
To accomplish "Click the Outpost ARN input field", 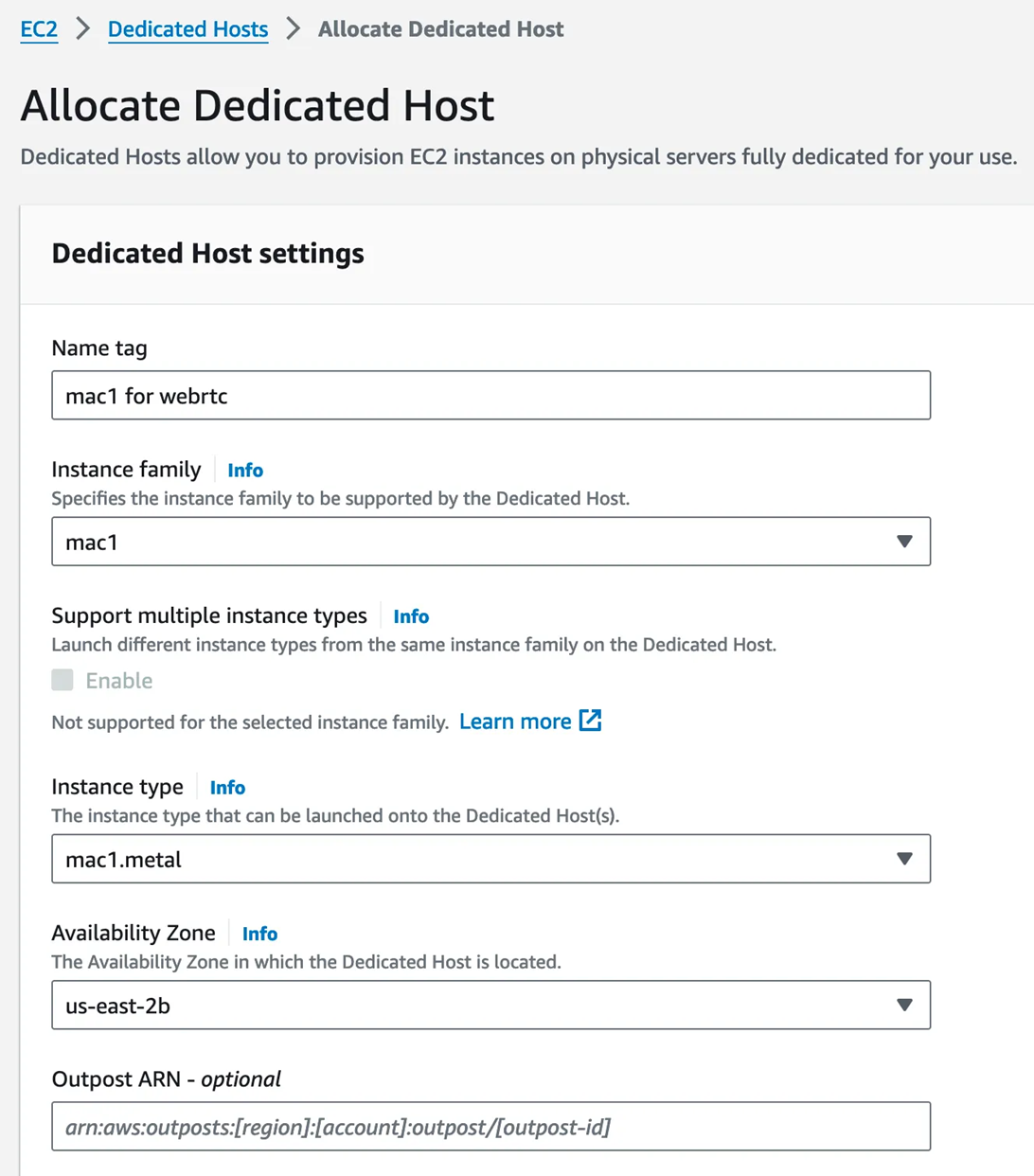I will pos(490,1127).
